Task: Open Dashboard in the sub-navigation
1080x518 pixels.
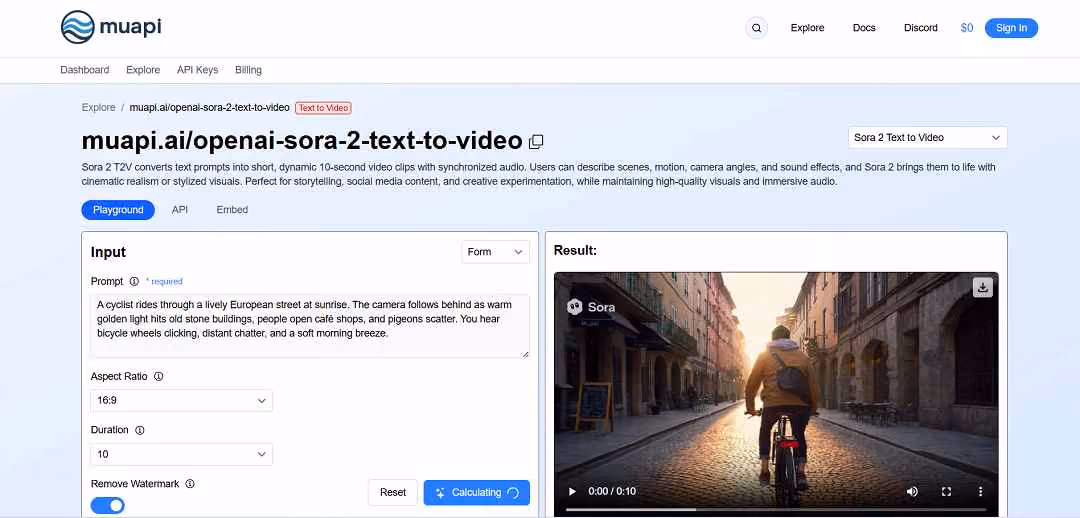Action: (x=85, y=70)
